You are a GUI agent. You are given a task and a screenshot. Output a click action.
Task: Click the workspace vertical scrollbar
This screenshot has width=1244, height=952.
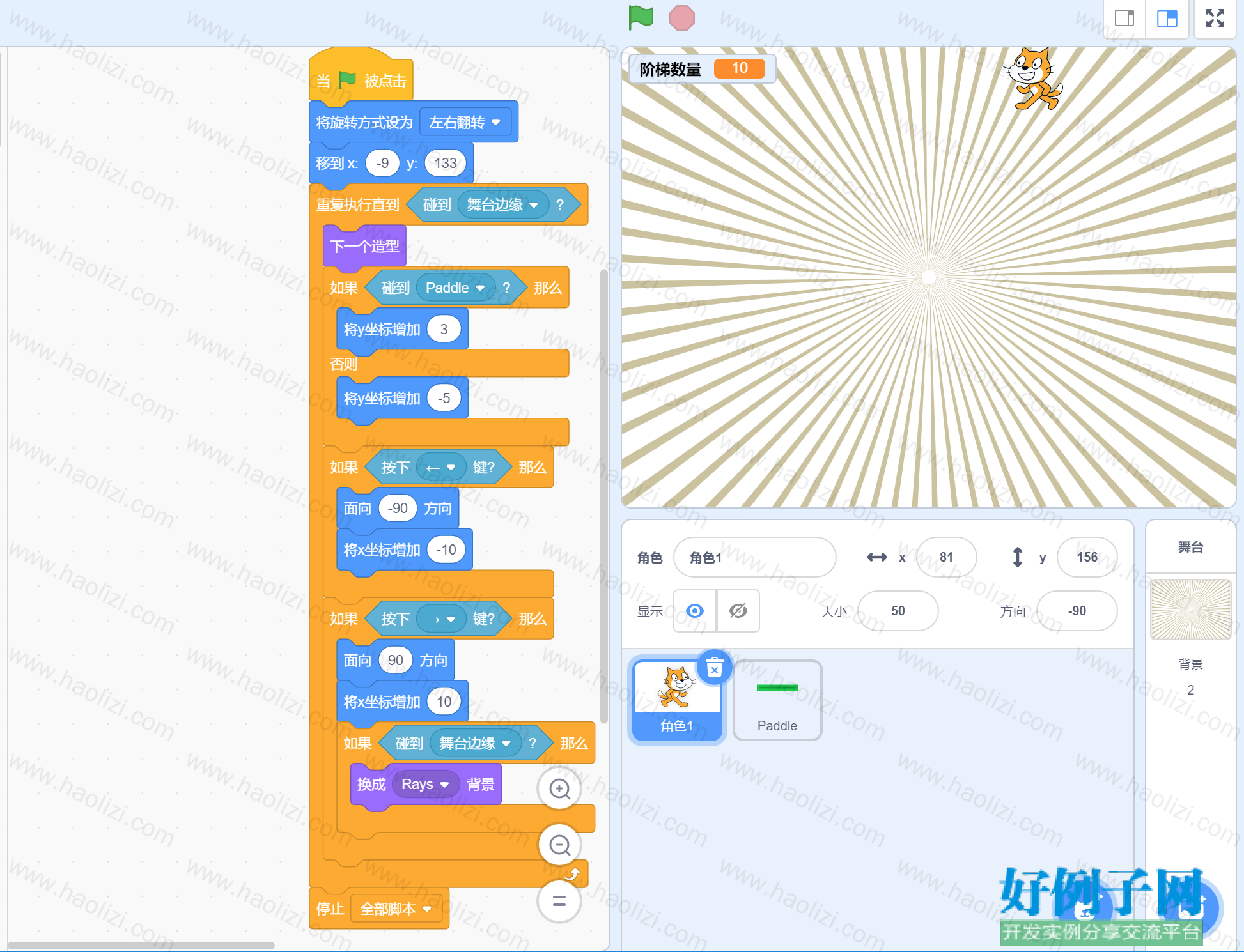[603, 496]
